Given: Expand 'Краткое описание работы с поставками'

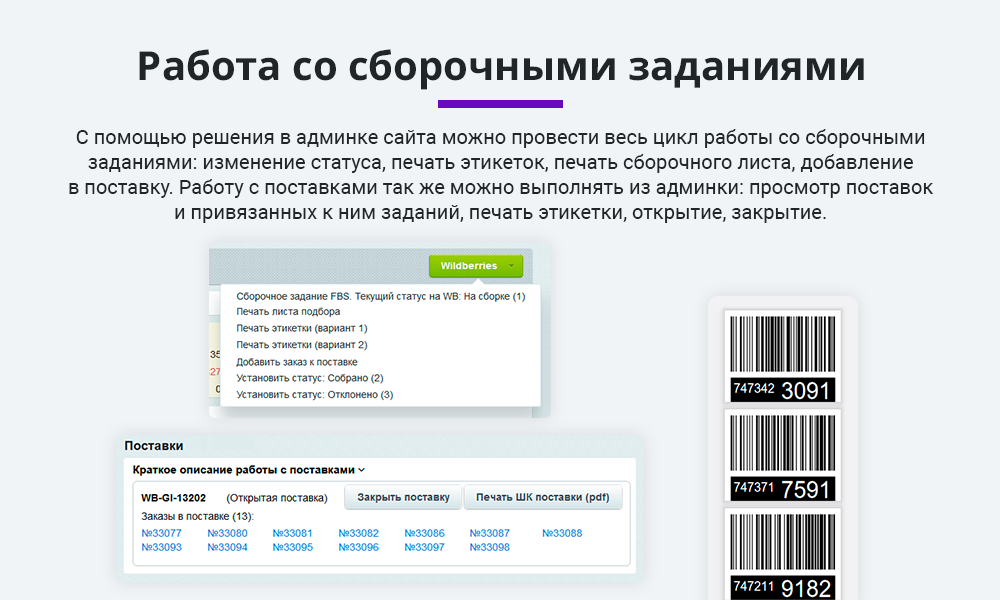Looking at the screenshot, I should [x=249, y=469].
